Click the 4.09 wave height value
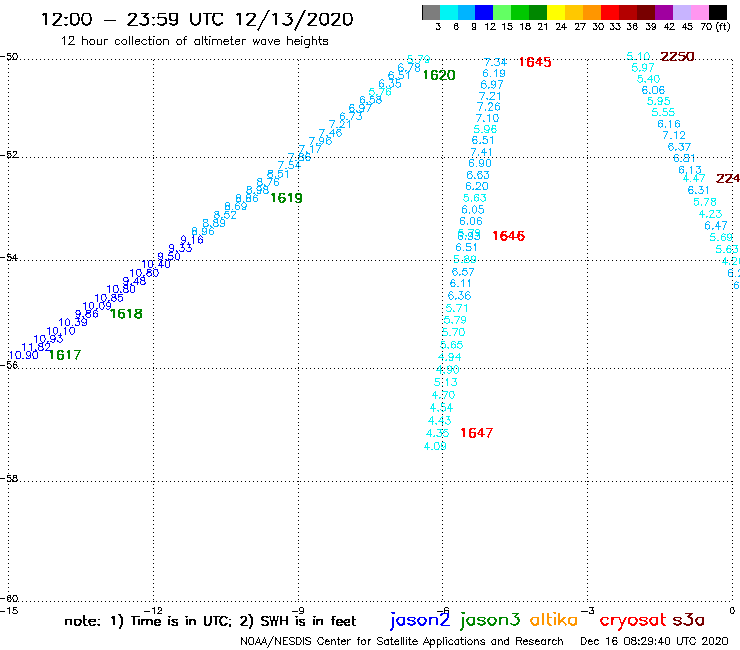 click(x=435, y=446)
